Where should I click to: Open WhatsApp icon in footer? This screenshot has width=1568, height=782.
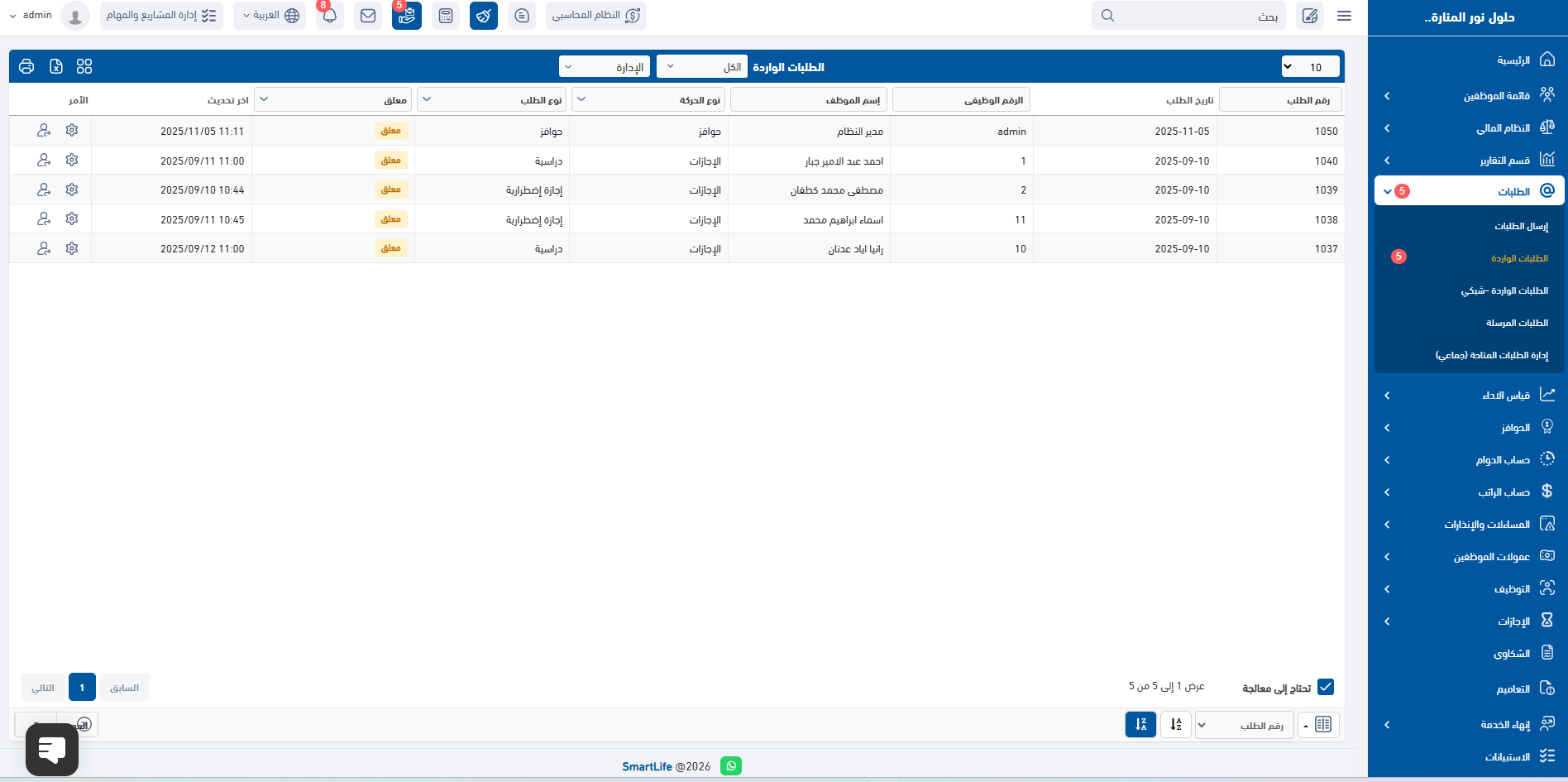(731, 766)
